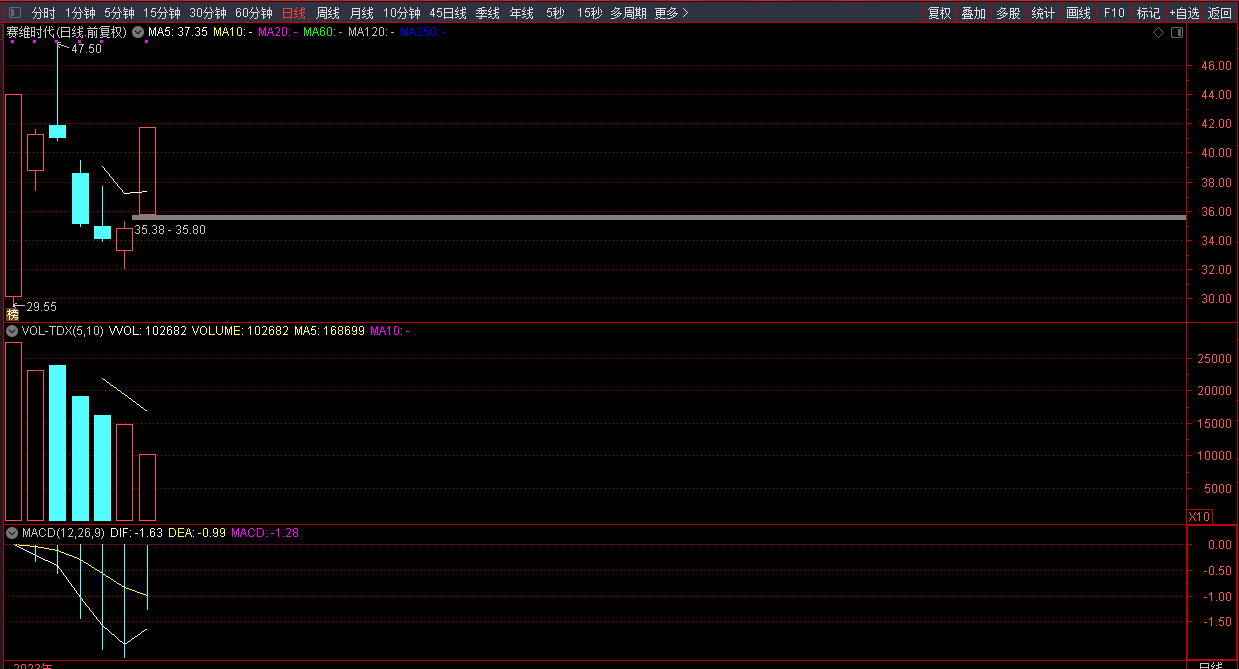Viewport: 1239px width, 669px height.
Task: Expand 更多 period options
Action: tap(671, 13)
